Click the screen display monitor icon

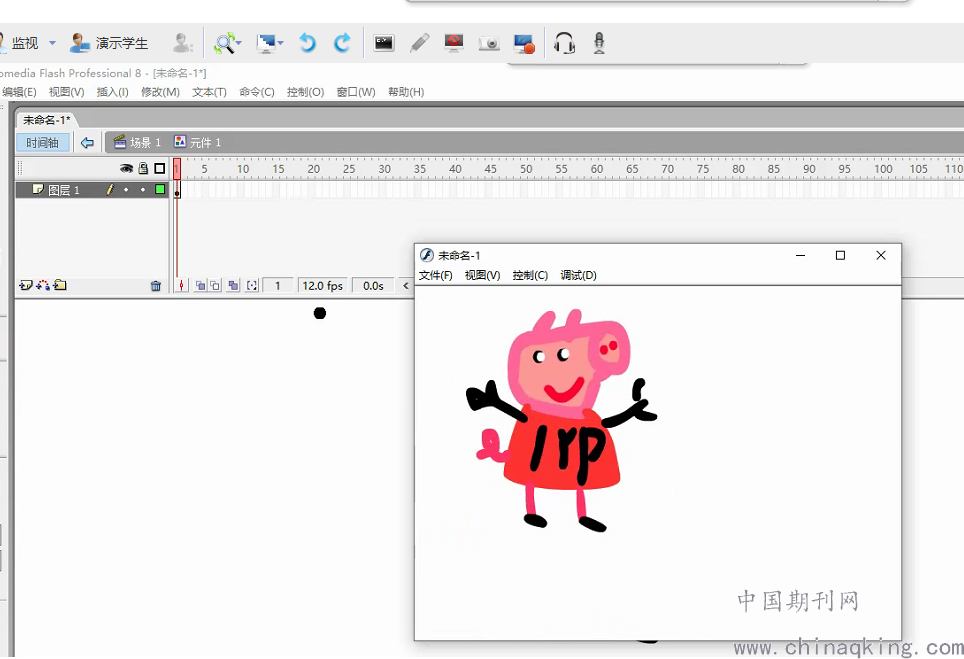coord(266,43)
